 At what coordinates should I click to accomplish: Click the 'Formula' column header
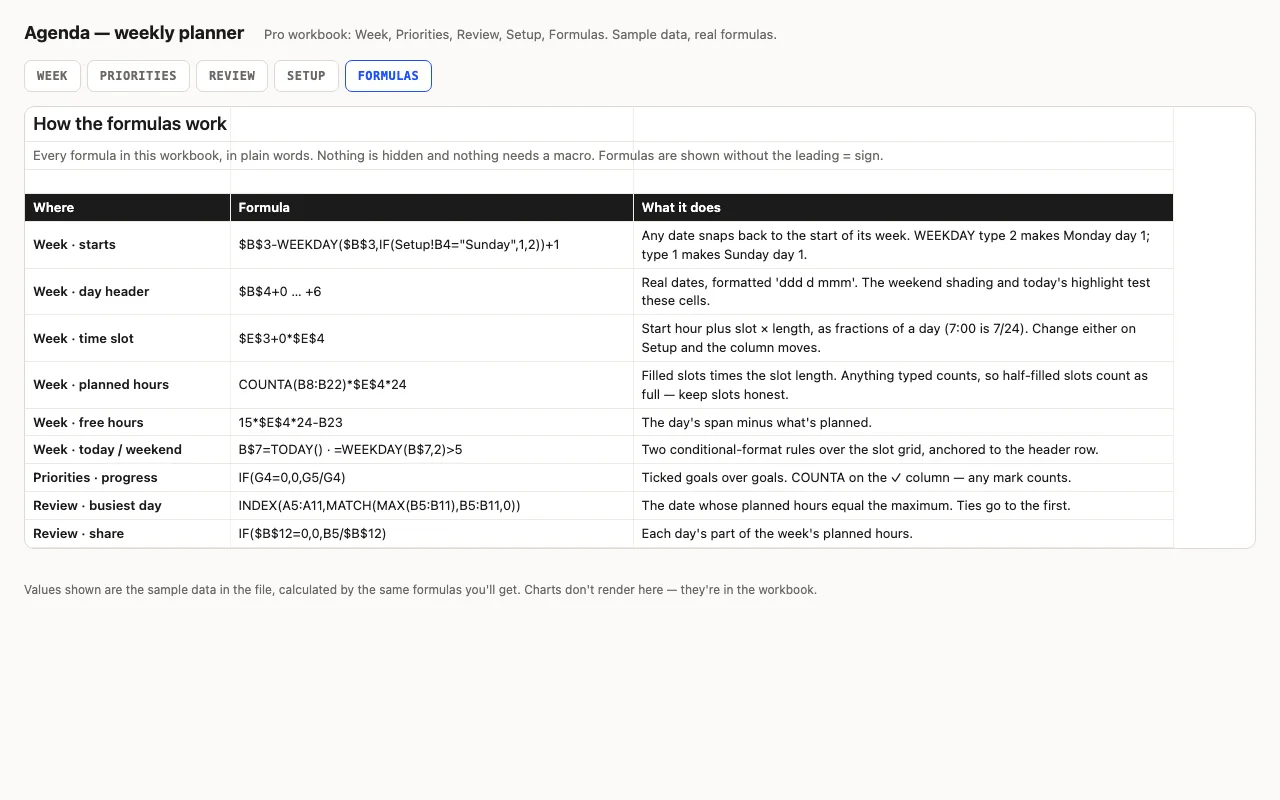(x=432, y=207)
